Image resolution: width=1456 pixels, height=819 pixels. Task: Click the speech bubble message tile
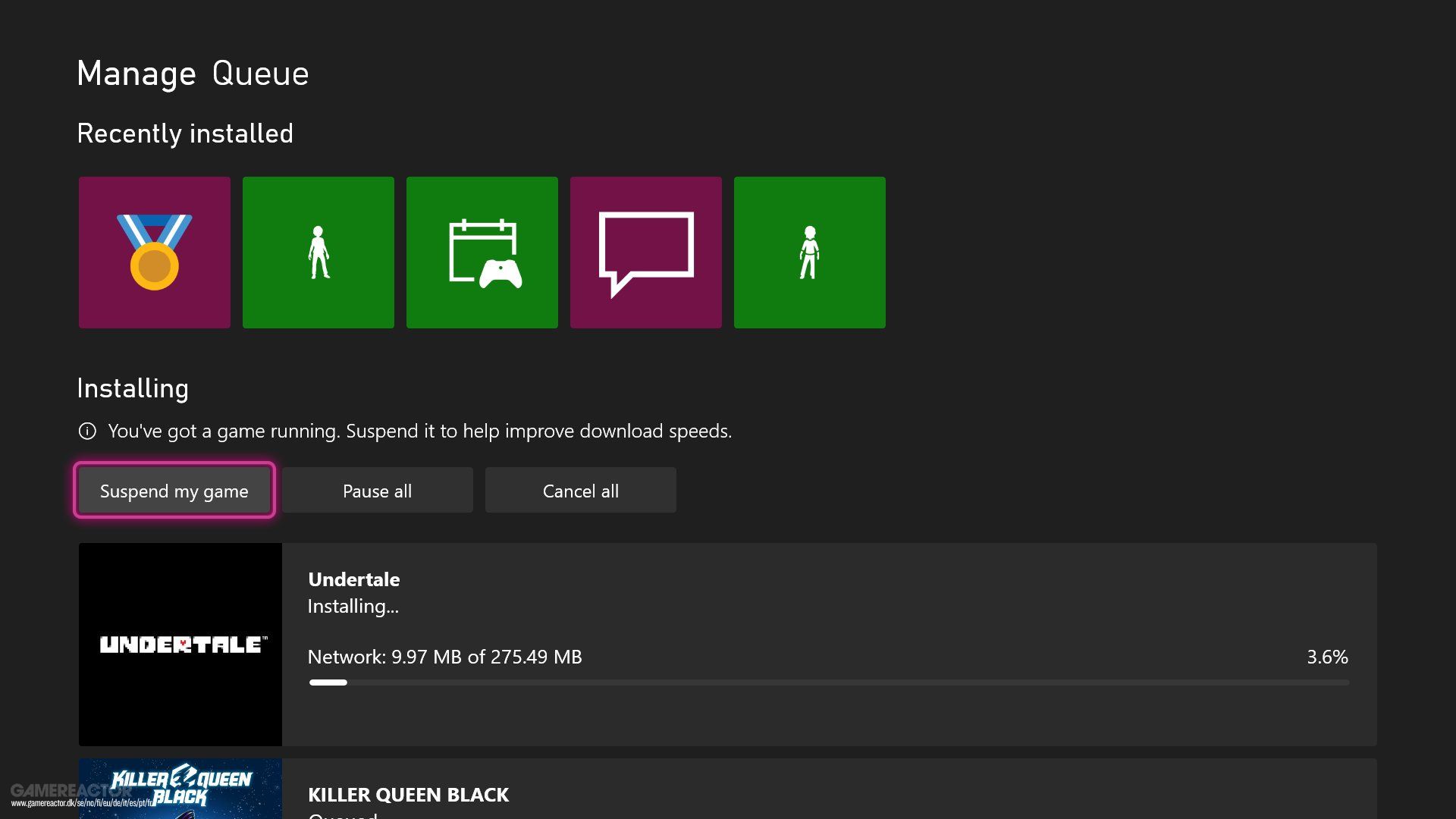(x=645, y=252)
